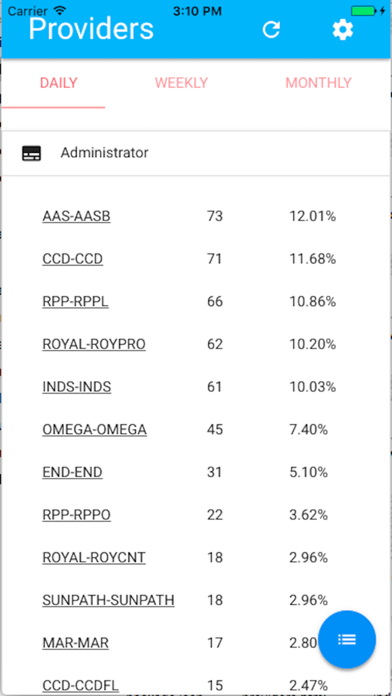Image resolution: width=392 pixels, height=696 pixels.
Task: Open the ROYAL-ROYCNT provider link
Action: click(x=94, y=558)
